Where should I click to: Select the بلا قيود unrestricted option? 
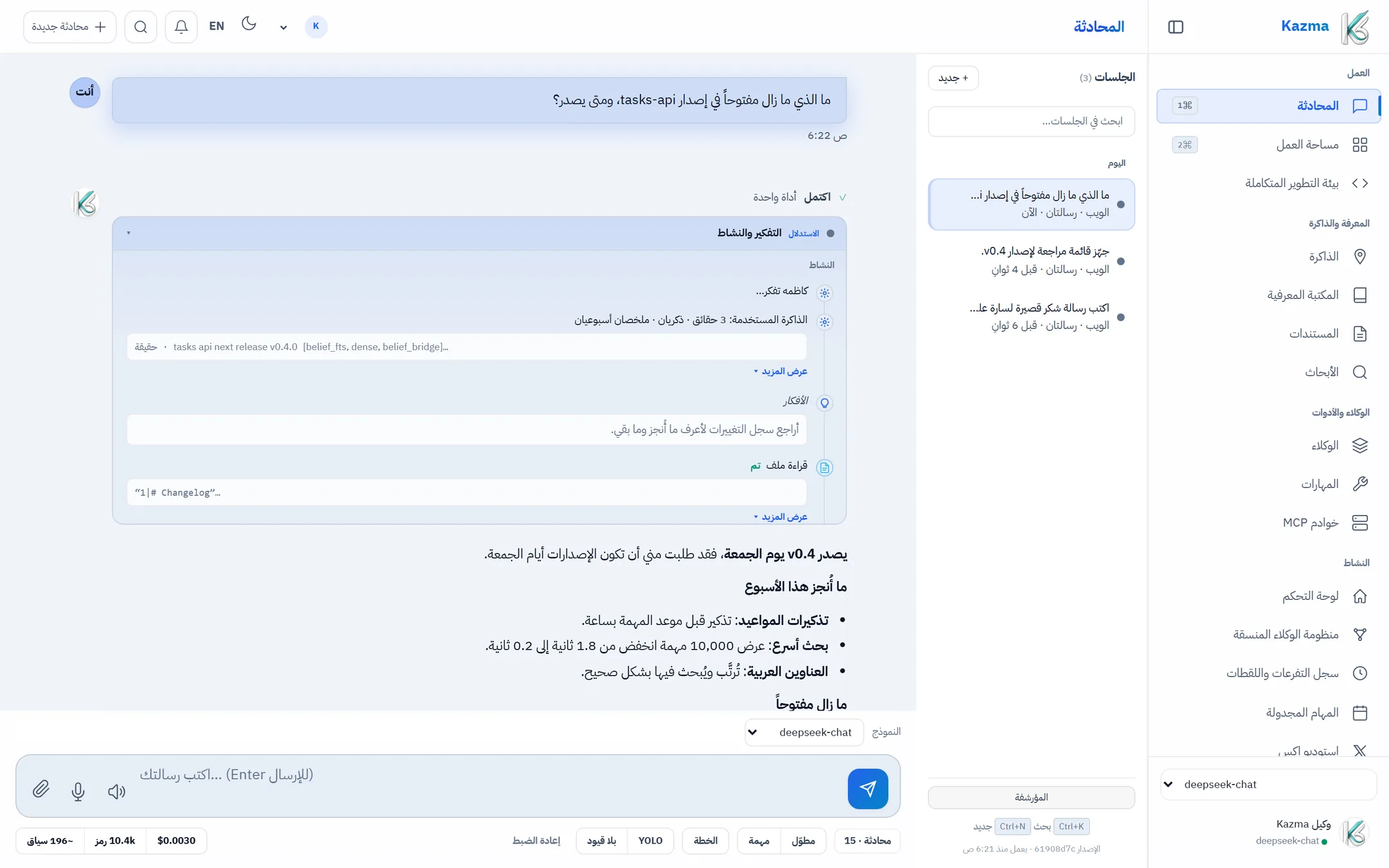tap(602, 840)
